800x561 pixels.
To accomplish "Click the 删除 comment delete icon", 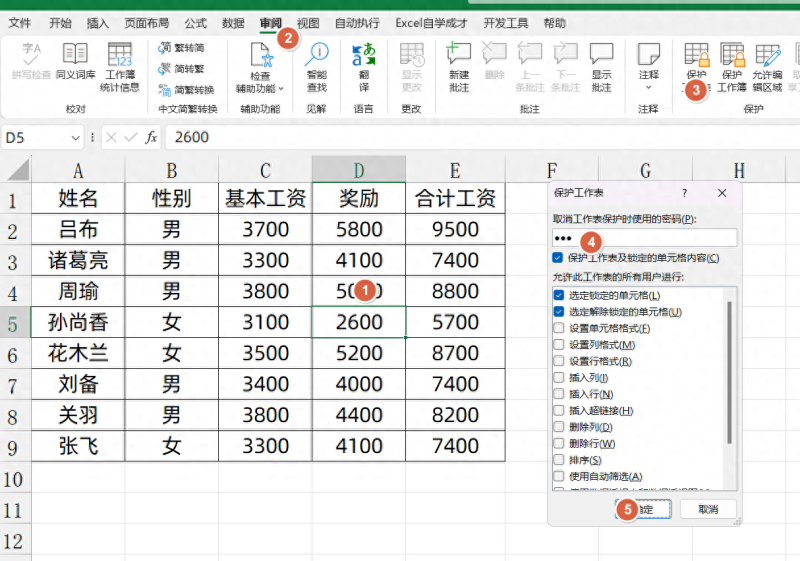I will click(494, 54).
